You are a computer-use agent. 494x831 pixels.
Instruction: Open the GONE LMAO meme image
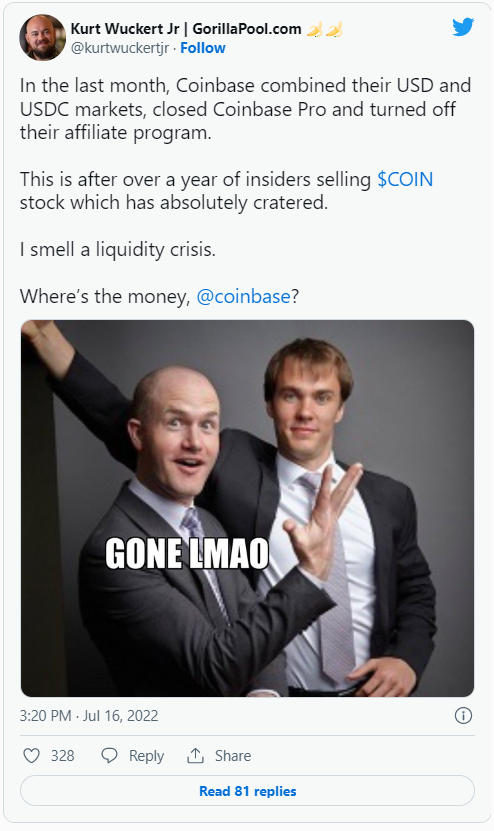247,508
